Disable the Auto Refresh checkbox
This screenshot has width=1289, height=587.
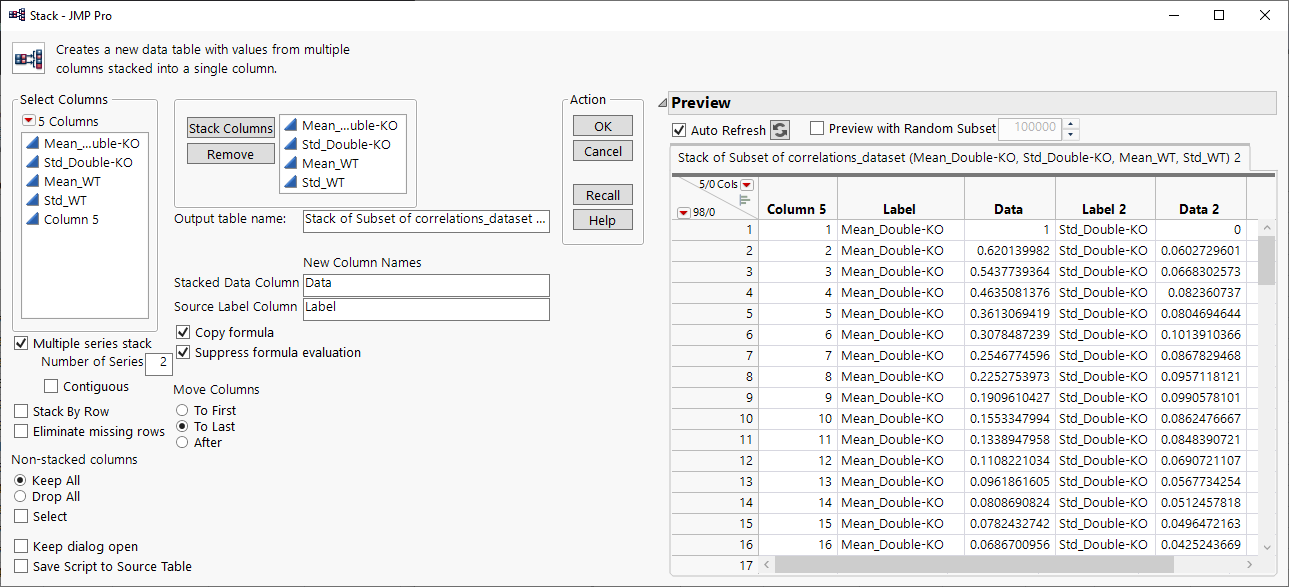point(680,130)
